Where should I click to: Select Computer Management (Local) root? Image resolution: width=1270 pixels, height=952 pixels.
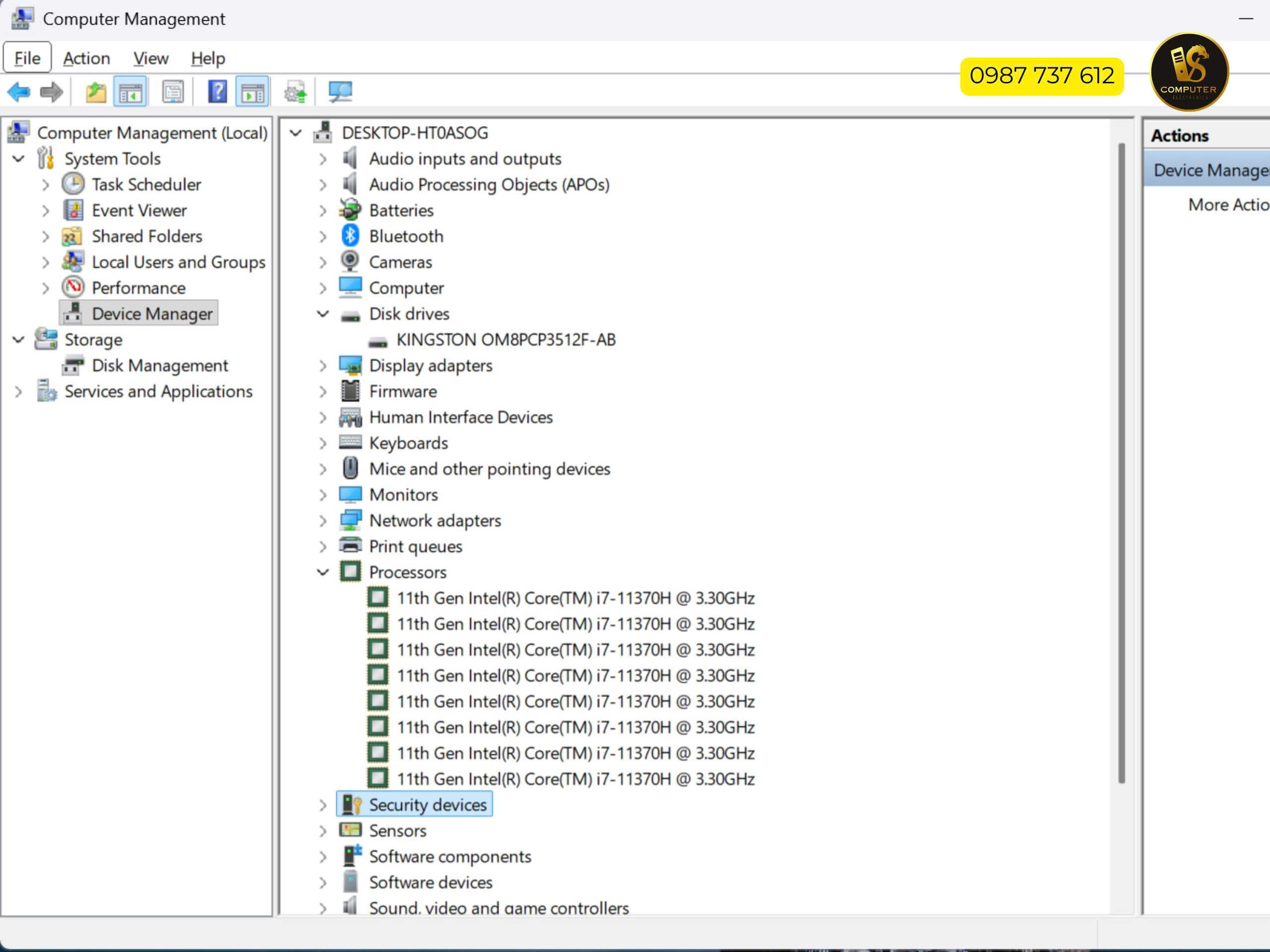tap(152, 133)
